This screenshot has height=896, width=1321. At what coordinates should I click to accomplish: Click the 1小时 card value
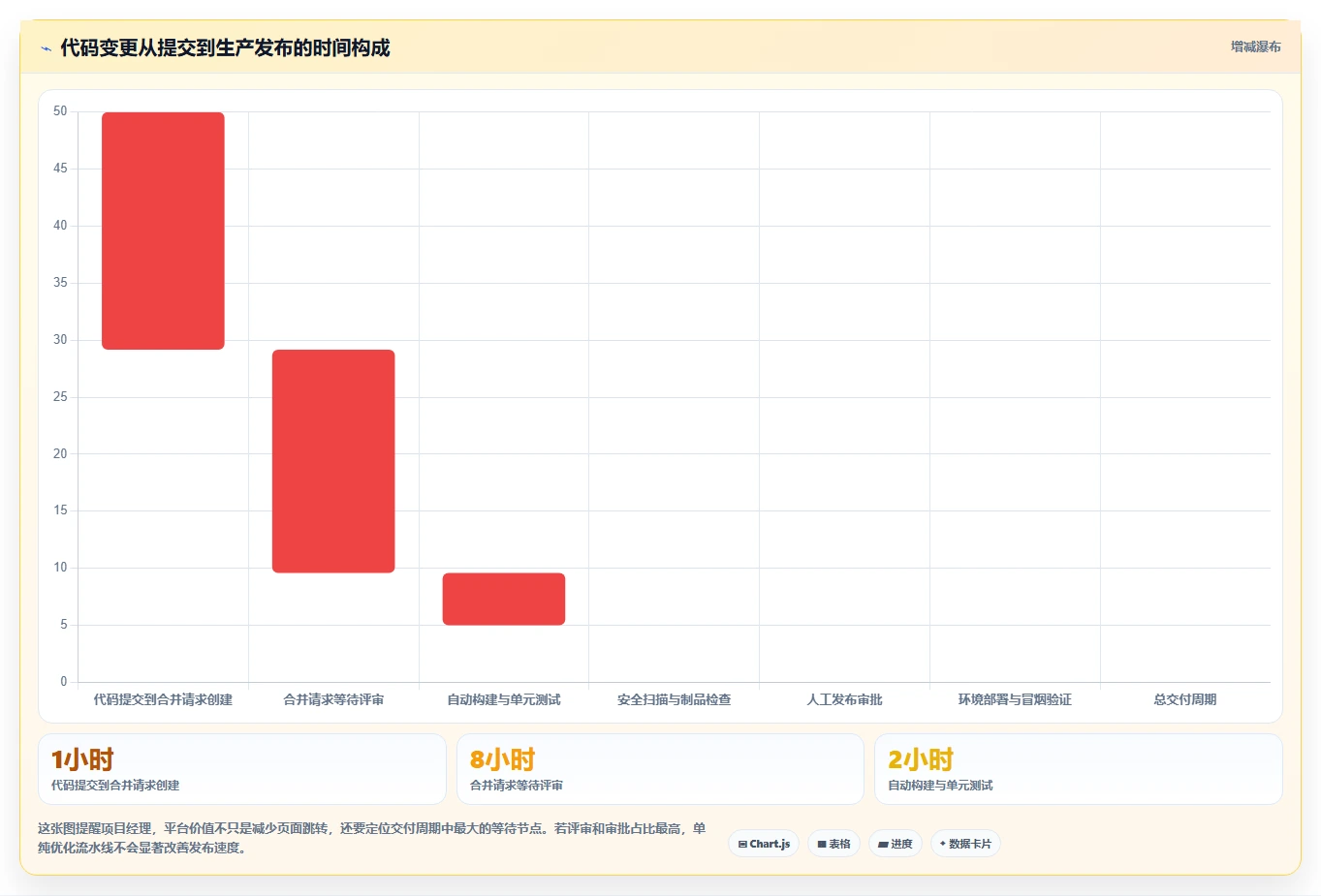(82, 759)
